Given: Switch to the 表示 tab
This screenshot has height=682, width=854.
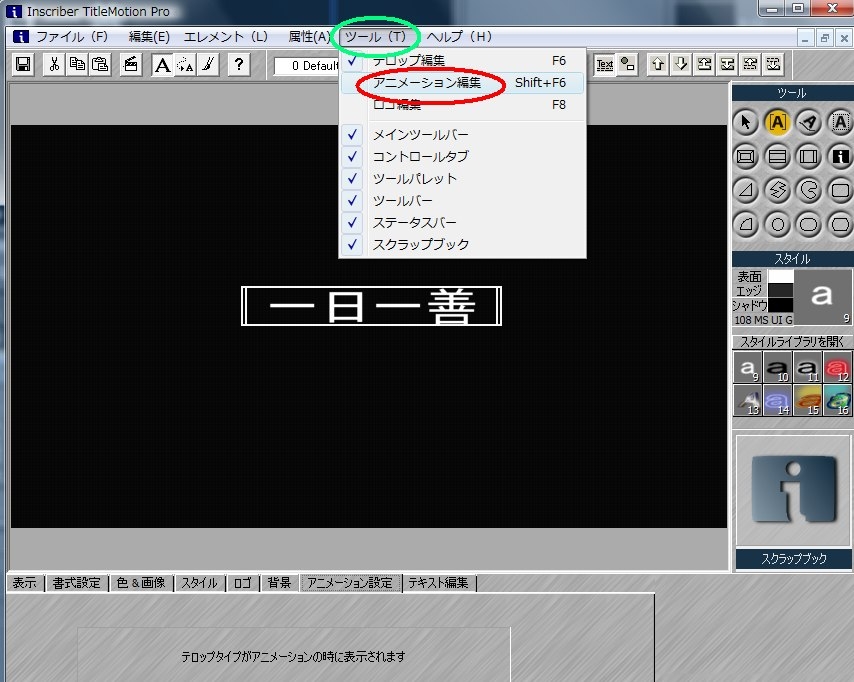Looking at the screenshot, I should 25,583.
